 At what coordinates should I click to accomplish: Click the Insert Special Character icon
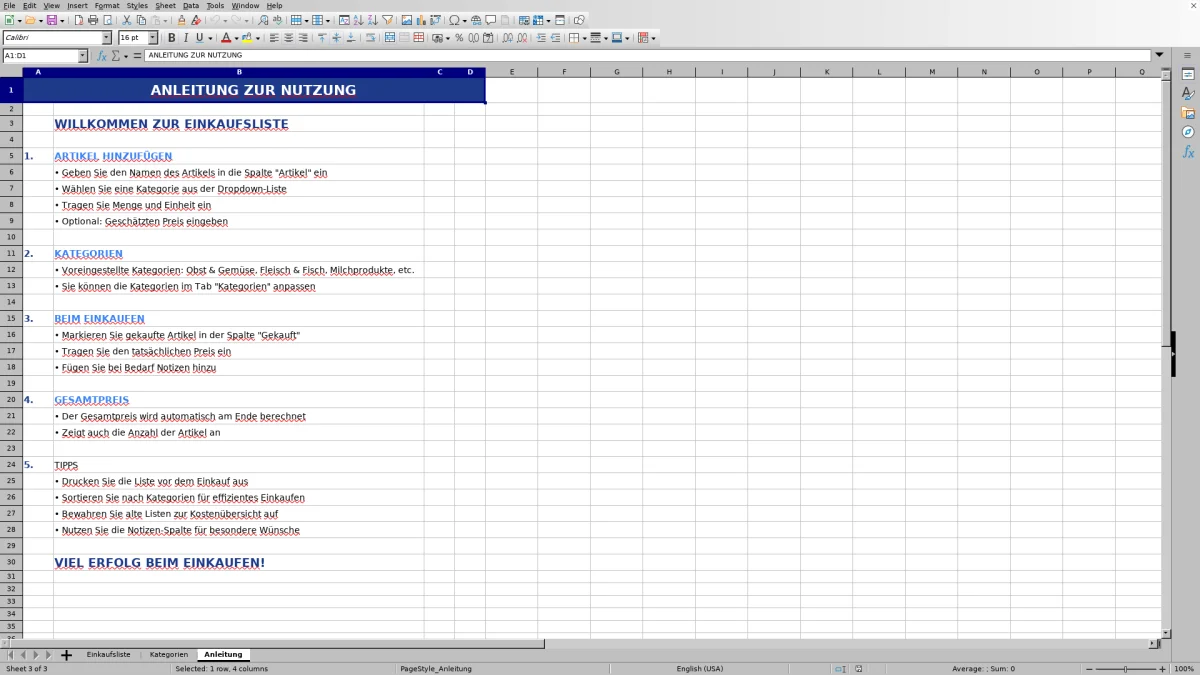(453, 18)
